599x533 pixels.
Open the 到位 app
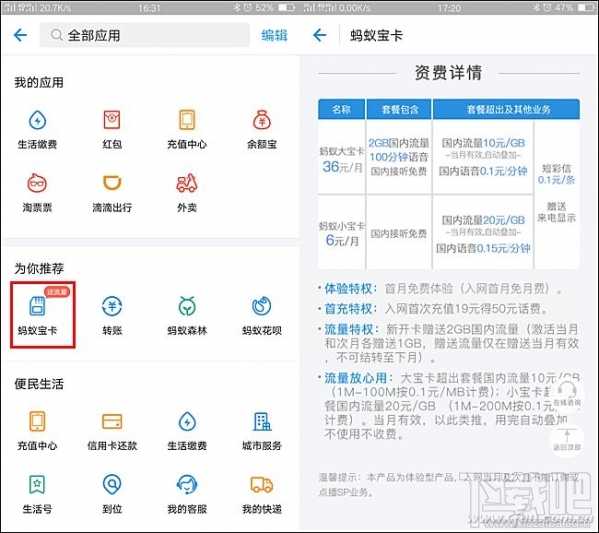112,494
